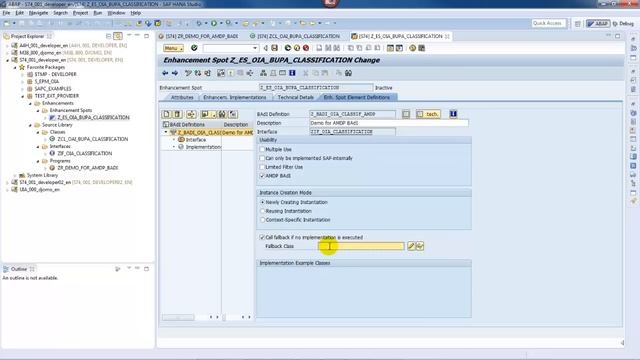Open the SAP command field dropdown
Image resolution: width=640 pixels, height=360 pixels.
point(255,48)
